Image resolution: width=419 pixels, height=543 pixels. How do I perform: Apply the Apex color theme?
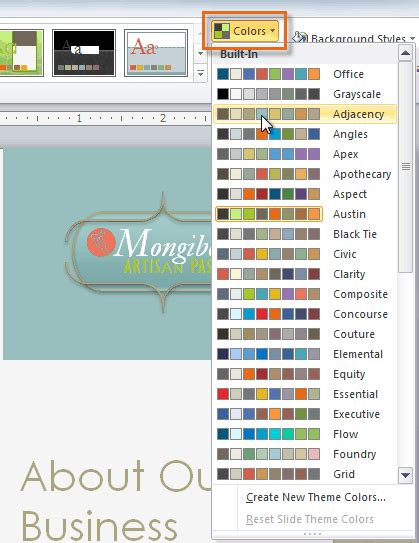[x=305, y=154]
